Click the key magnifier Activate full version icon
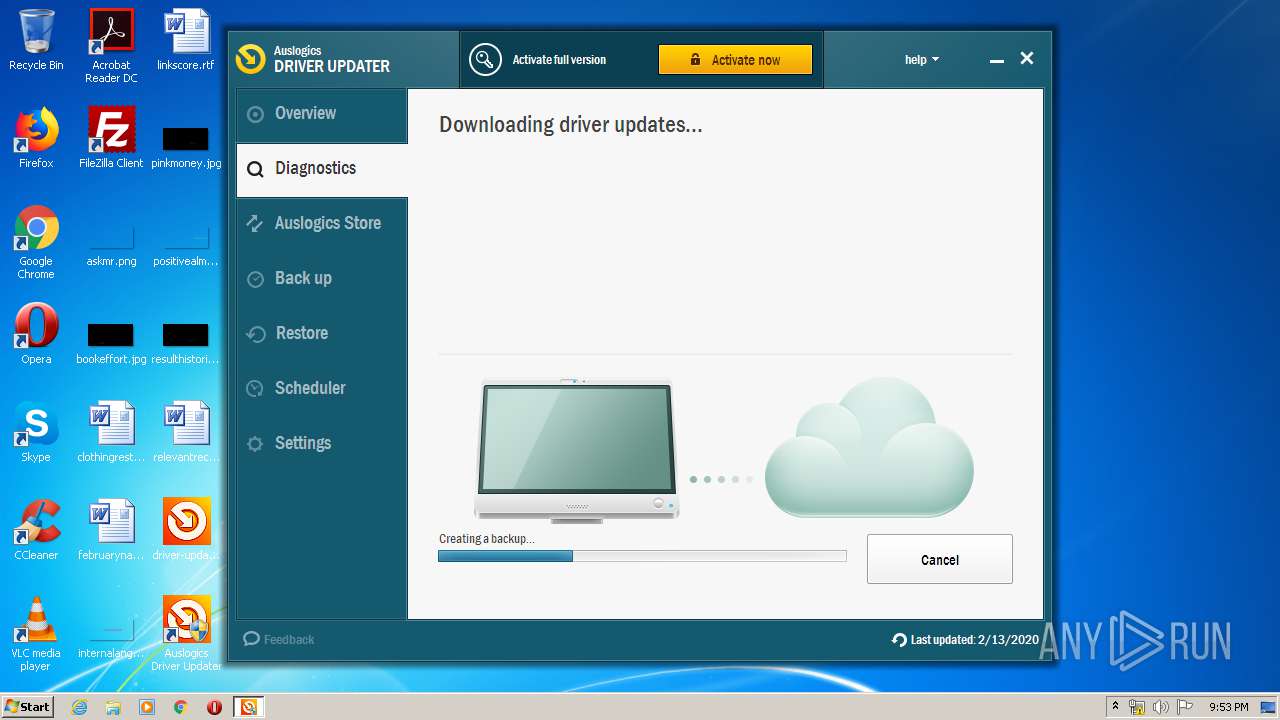This screenshot has width=1280, height=720. click(x=485, y=60)
